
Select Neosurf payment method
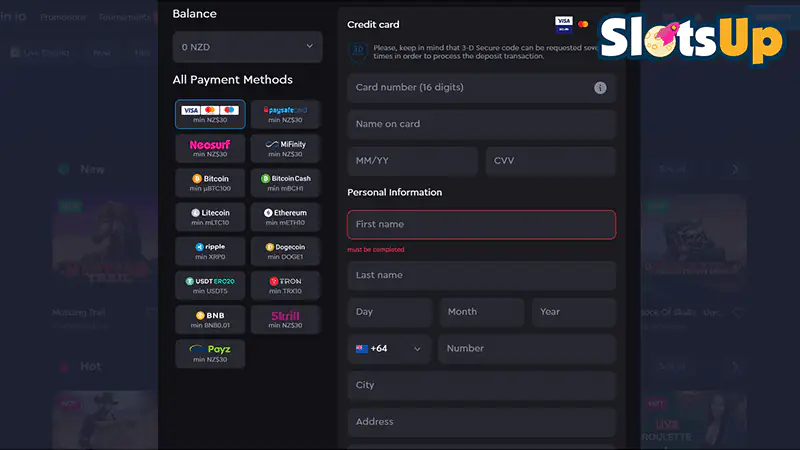pos(210,148)
